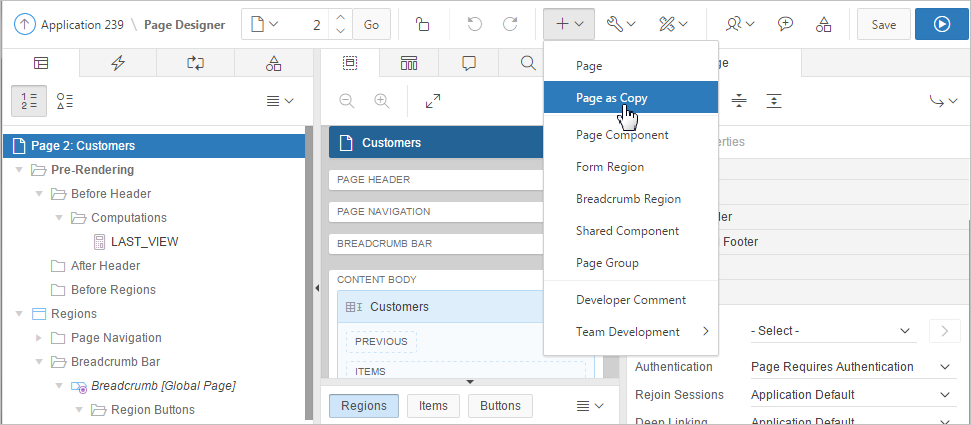Toggle the Items gallery button
Viewport: 971px width, 425px height.
433,405
